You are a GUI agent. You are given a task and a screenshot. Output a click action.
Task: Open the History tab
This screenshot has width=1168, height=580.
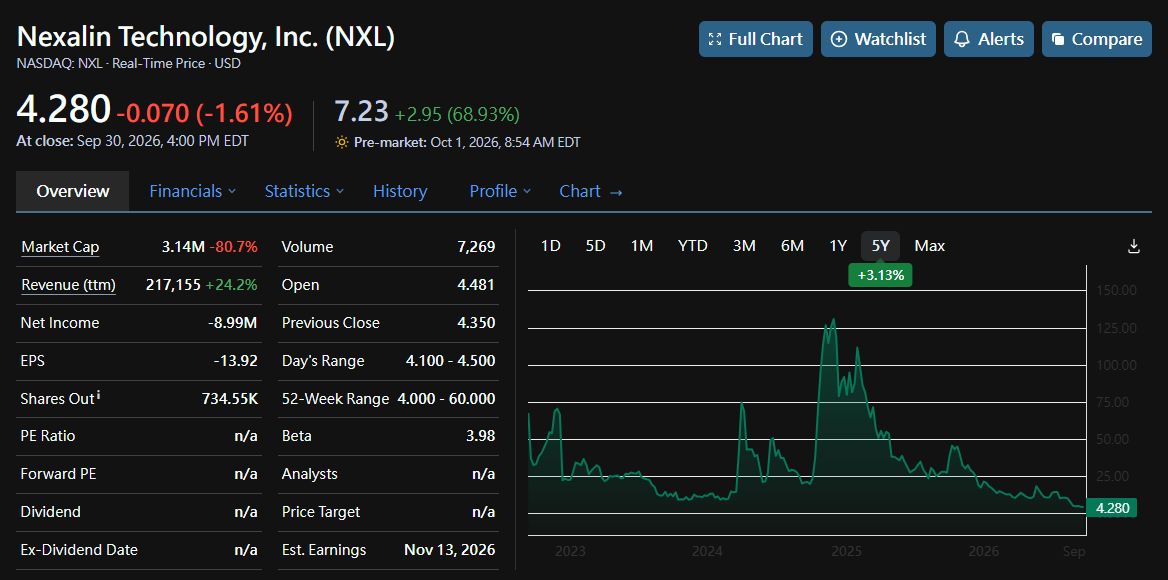pyautogui.click(x=400, y=191)
